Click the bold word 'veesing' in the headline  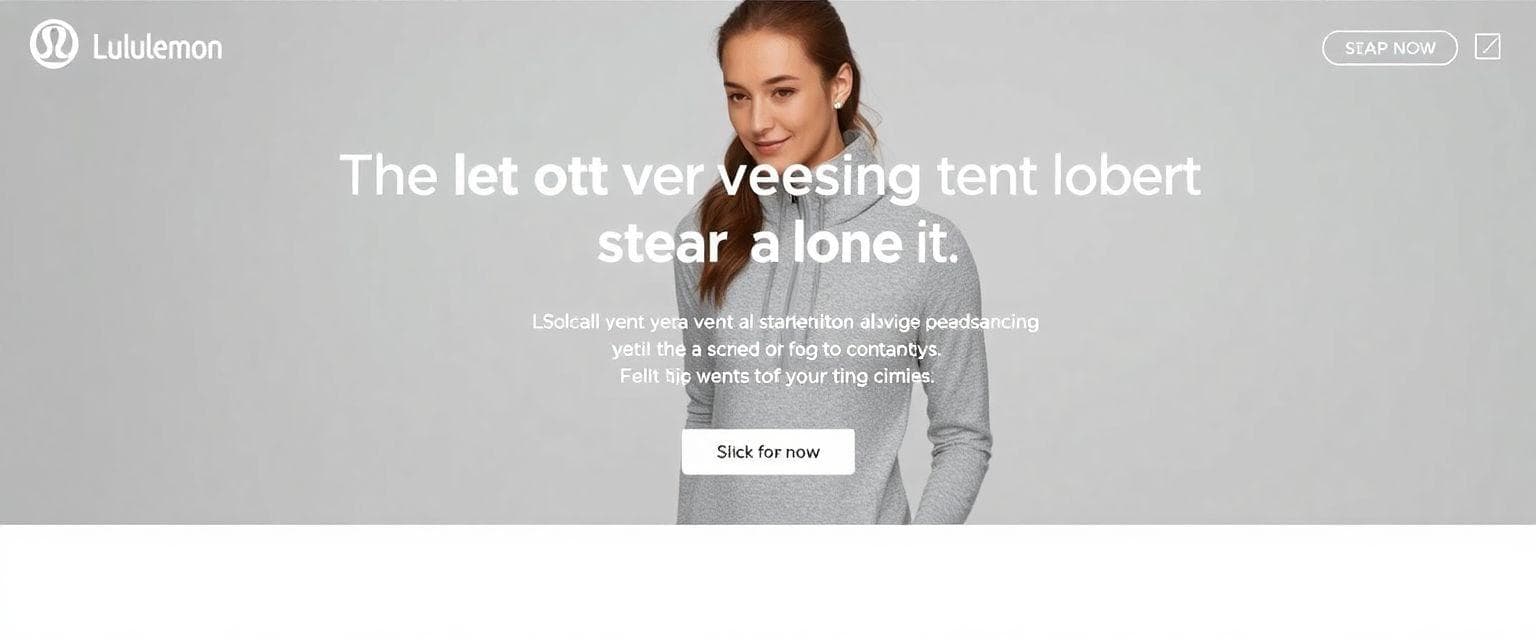point(820,176)
